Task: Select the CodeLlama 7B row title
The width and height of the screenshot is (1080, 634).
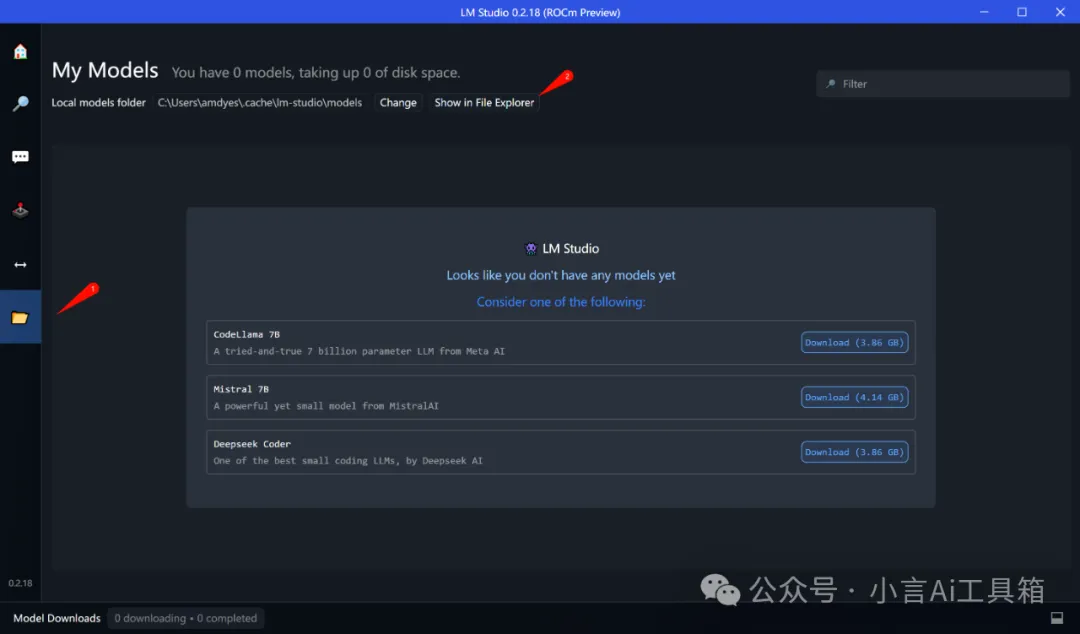Action: click(247, 334)
